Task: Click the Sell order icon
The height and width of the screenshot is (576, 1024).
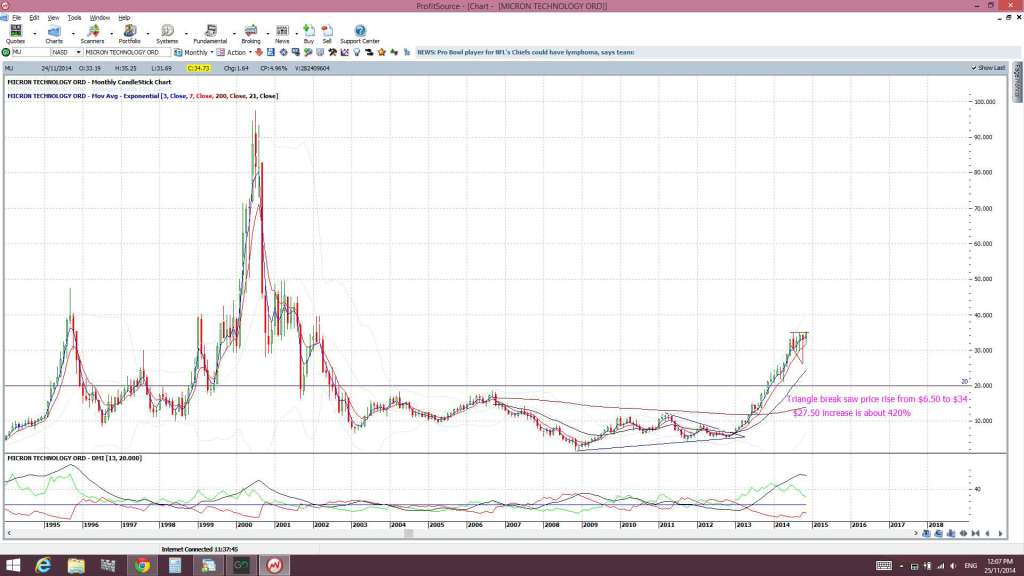Action: [x=327, y=34]
